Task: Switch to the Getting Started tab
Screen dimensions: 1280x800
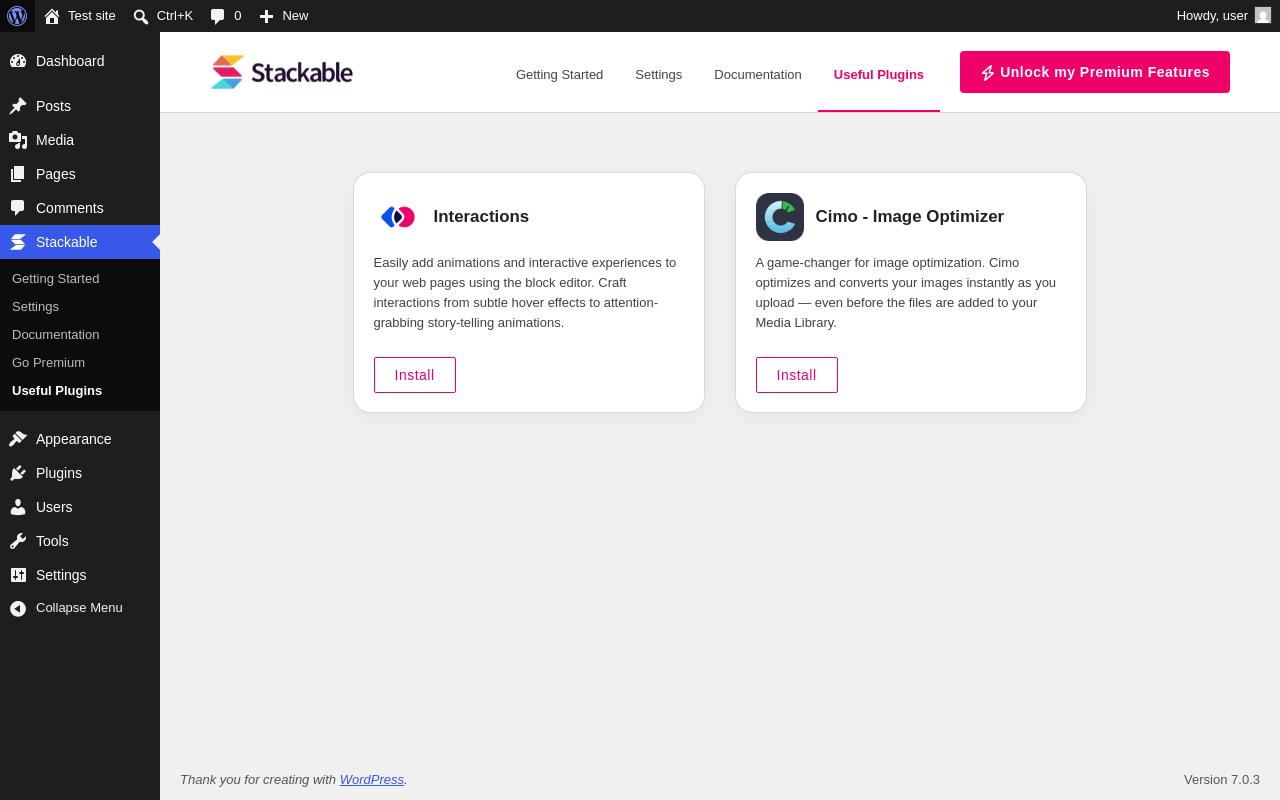Action: pos(559,74)
